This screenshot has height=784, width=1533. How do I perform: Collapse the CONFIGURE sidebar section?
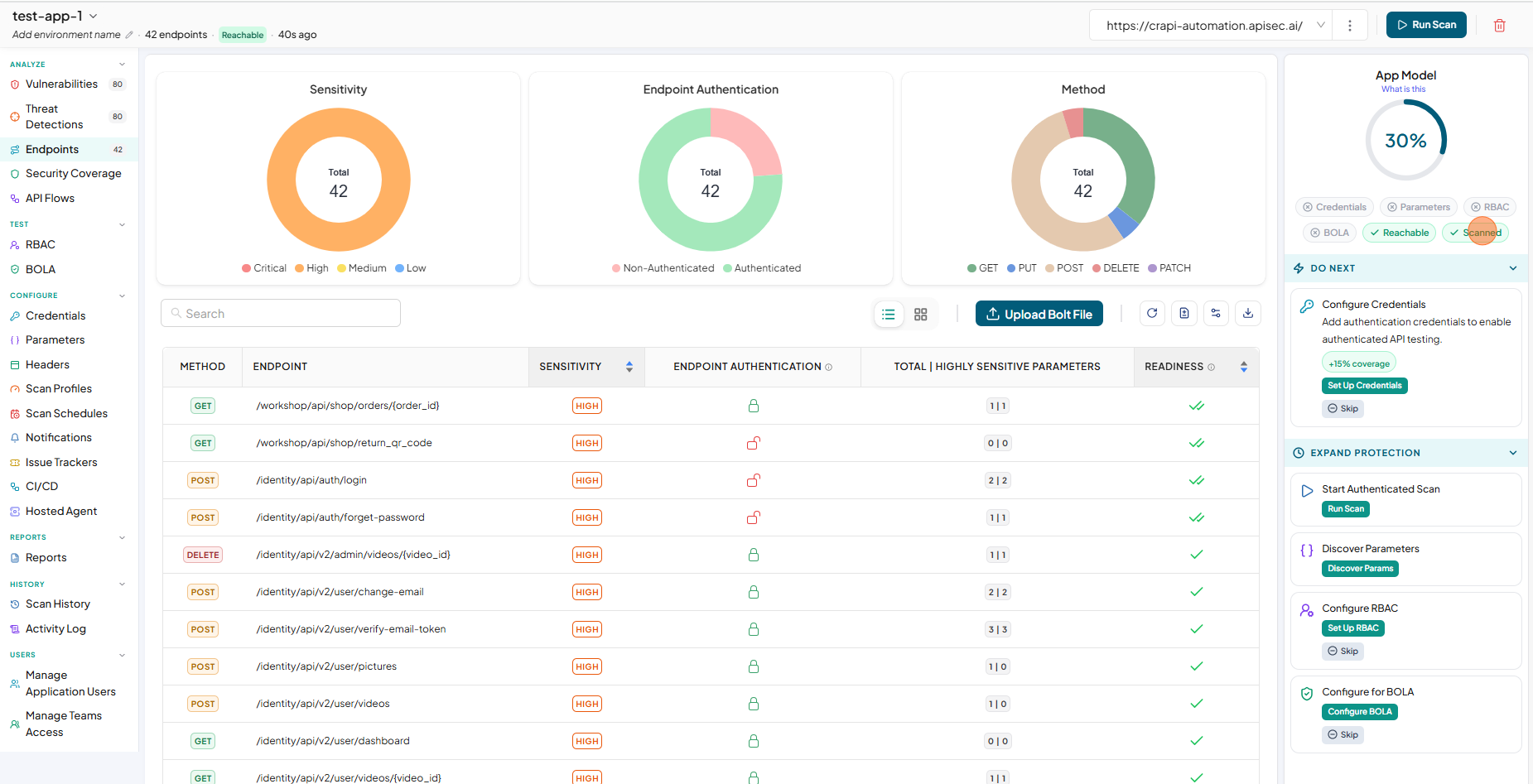coord(123,296)
